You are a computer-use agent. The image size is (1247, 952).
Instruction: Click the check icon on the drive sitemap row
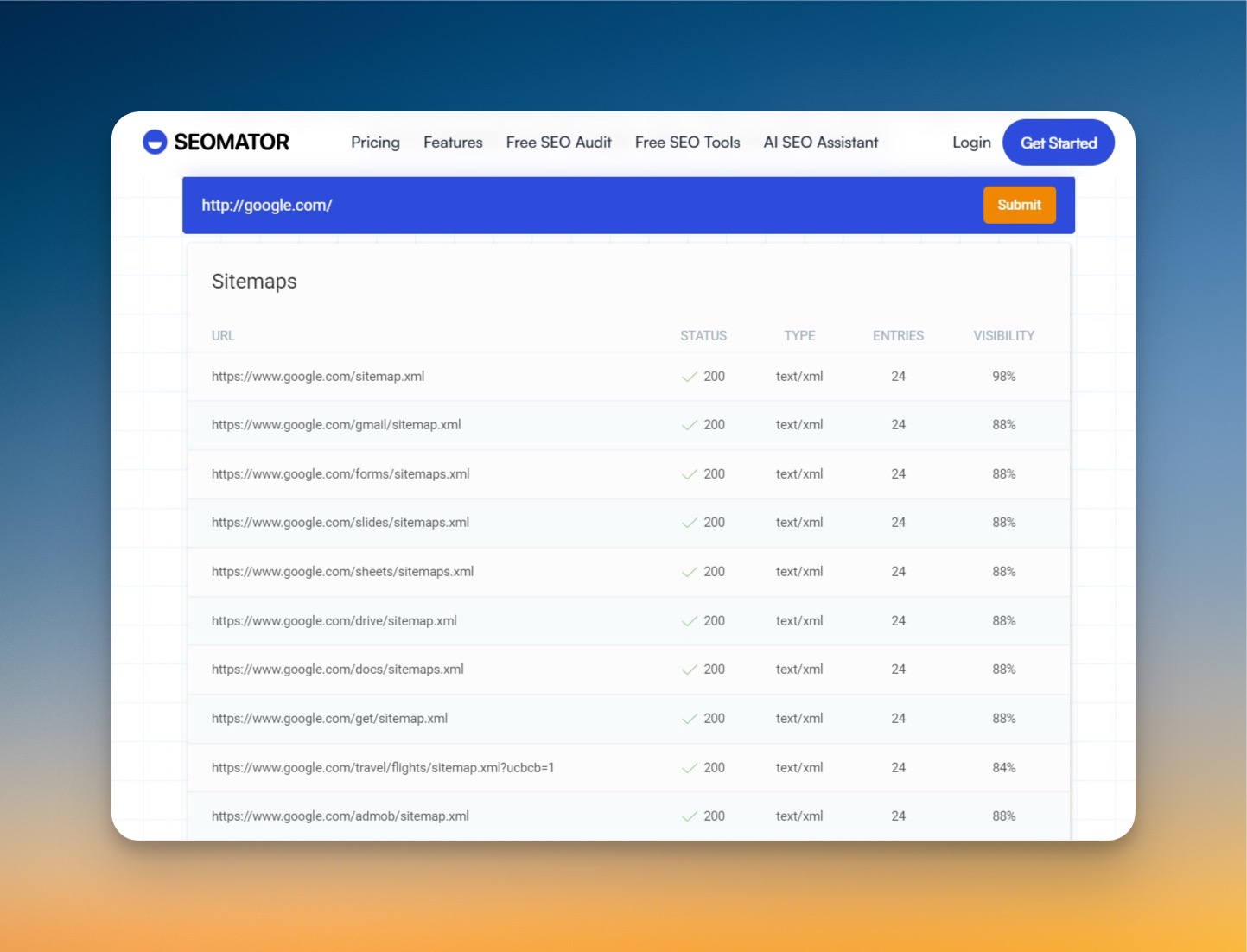pyautogui.click(x=688, y=620)
